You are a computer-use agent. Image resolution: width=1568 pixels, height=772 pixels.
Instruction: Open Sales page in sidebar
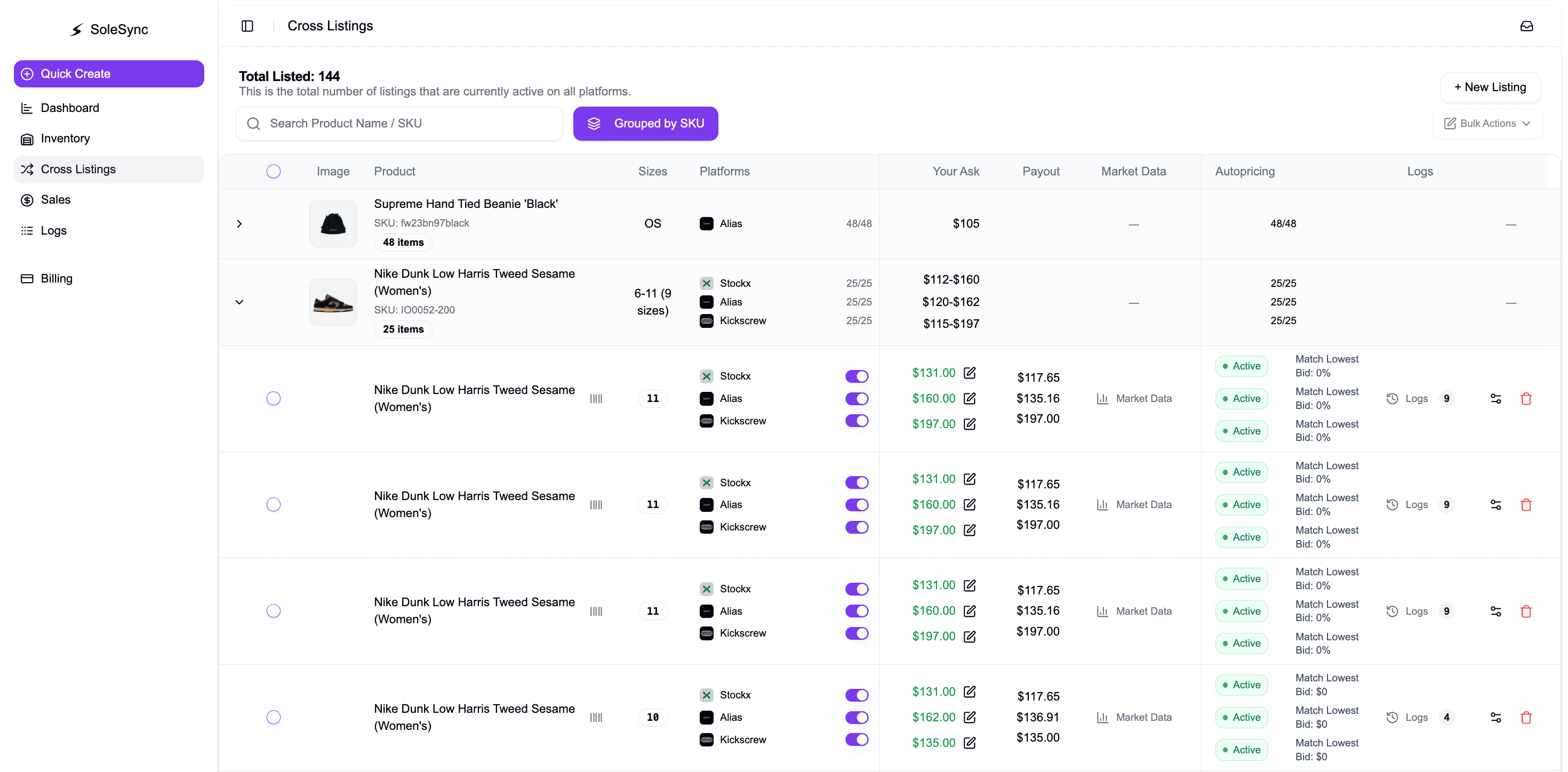pos(109,200)
